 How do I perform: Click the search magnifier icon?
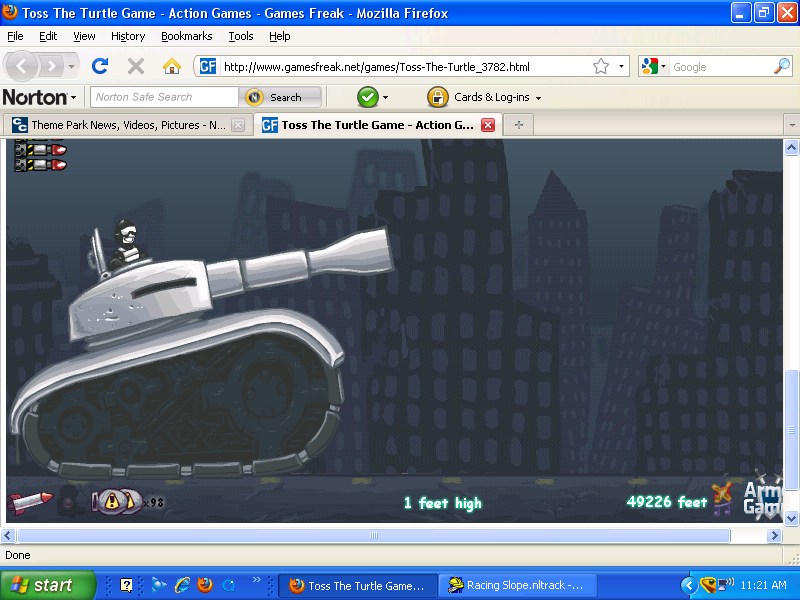(x=782, y=66)
